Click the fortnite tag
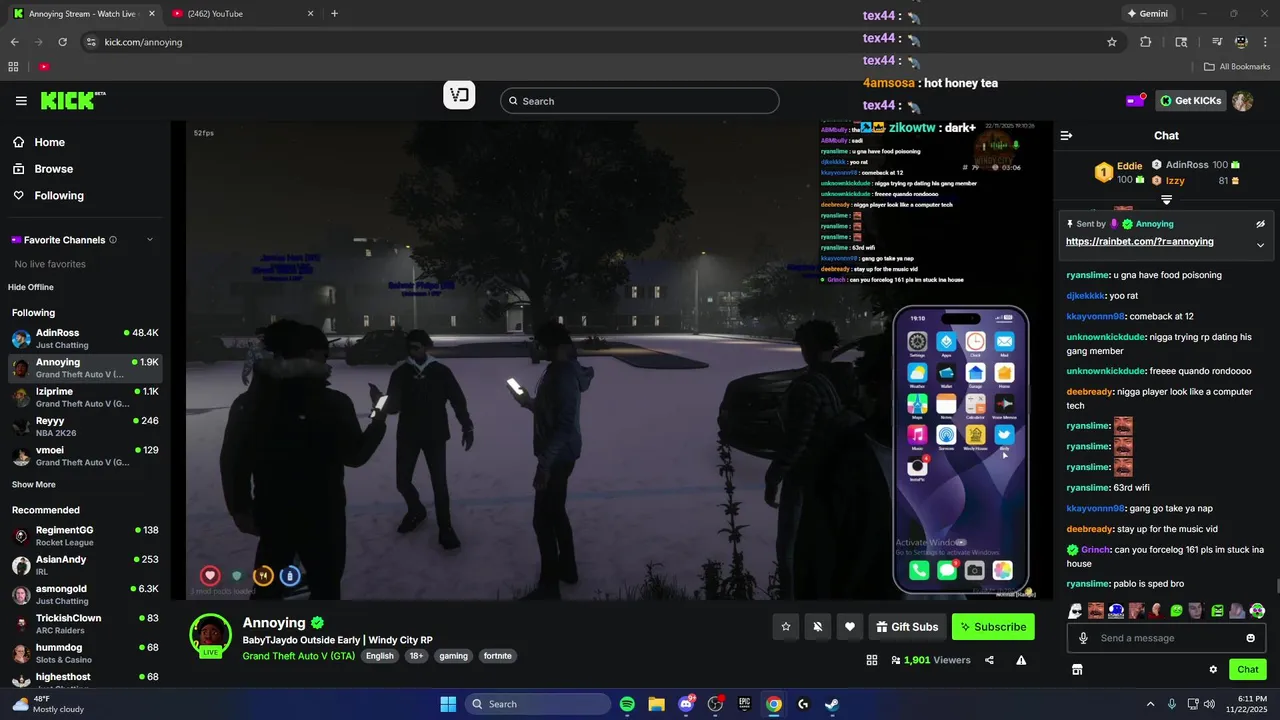The image size is (1280, 720). pos(497,656)
